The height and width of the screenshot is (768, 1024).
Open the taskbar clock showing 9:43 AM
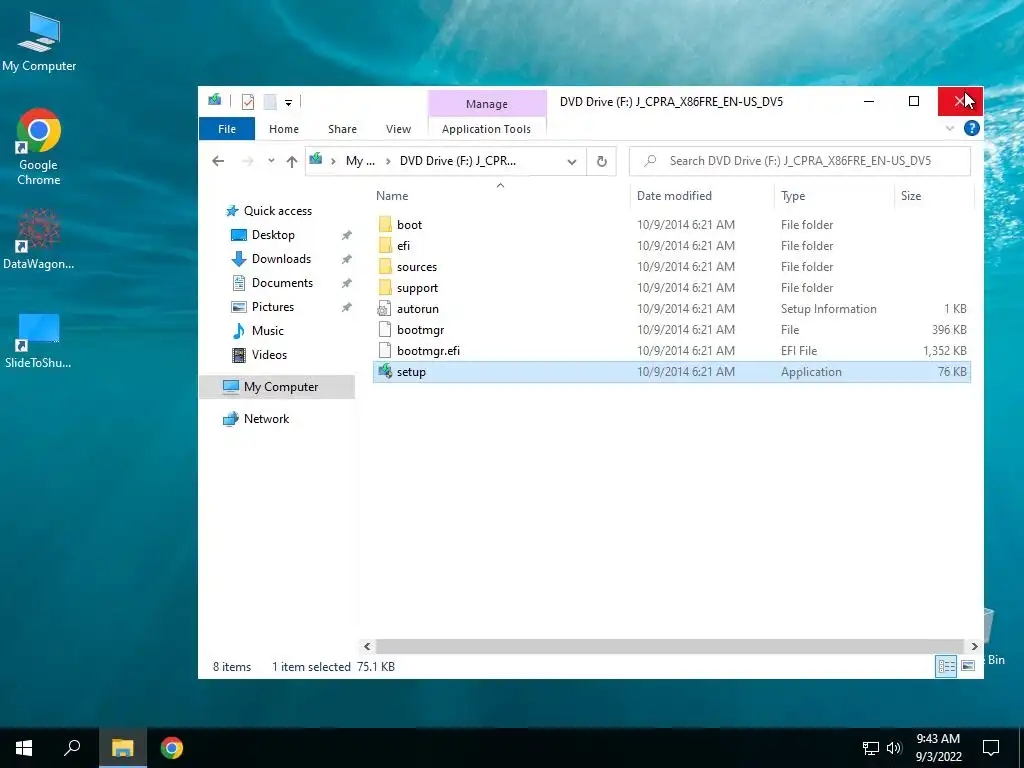pos(938,748)
